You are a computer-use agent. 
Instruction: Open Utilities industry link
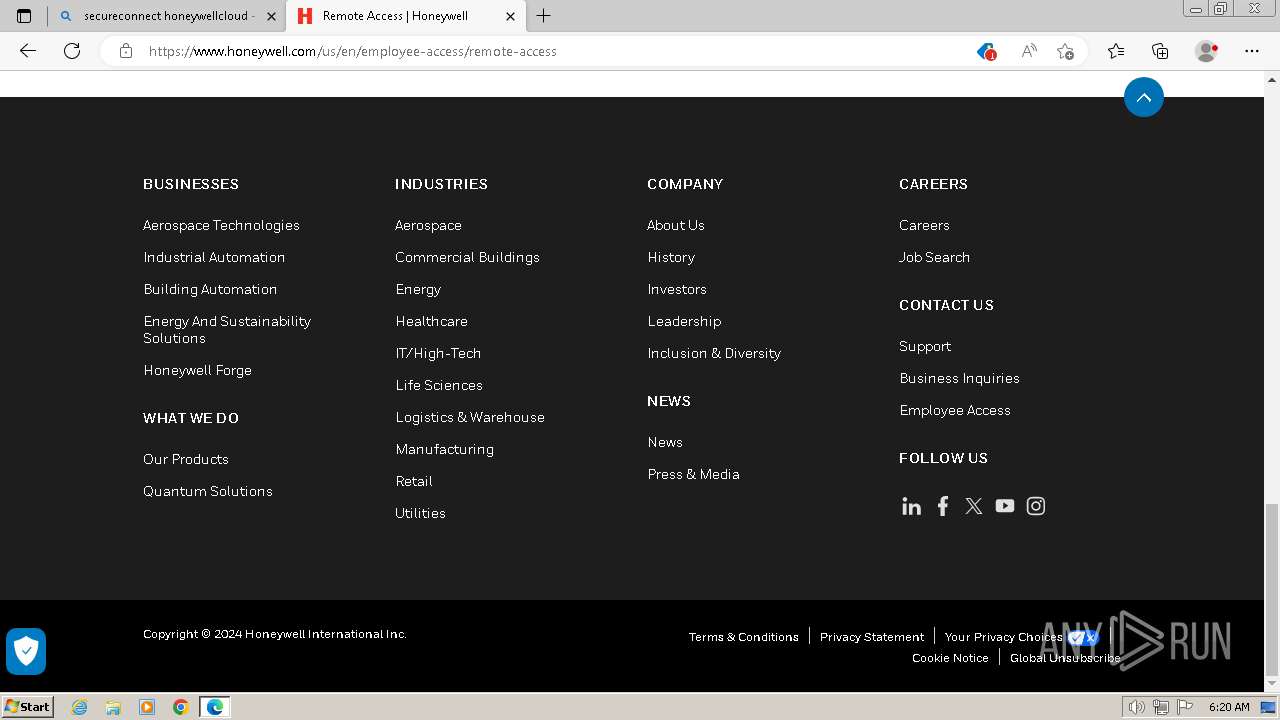point(420,513)
